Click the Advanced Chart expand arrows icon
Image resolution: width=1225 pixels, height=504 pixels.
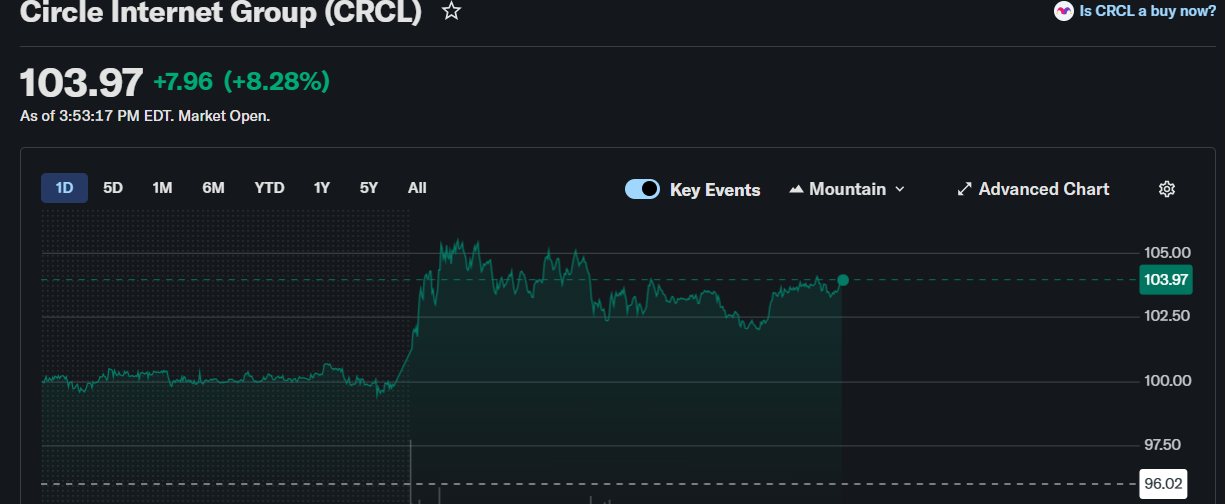coord(965,189)
